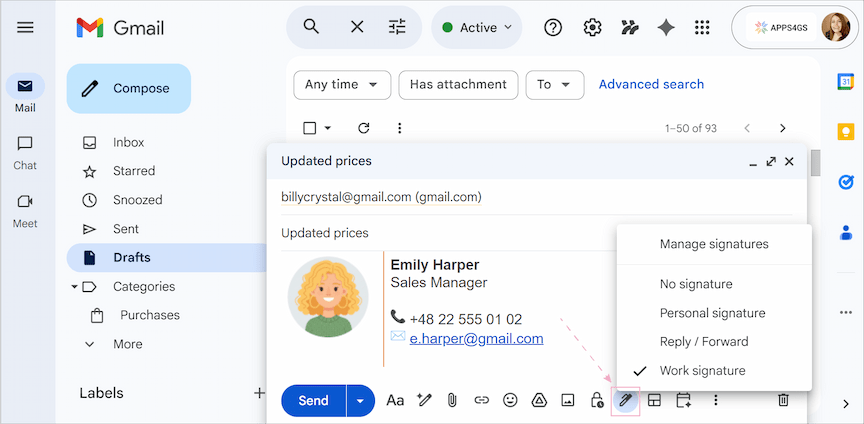Open the Any time filter dropdown

coord(342,85)
